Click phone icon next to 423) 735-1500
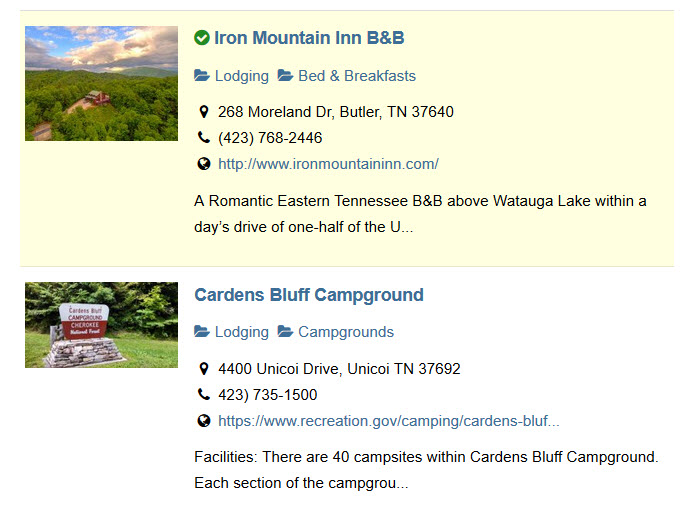Image resolution: width=690 pixels, height=519 pixels. click(x=204, y=395)
